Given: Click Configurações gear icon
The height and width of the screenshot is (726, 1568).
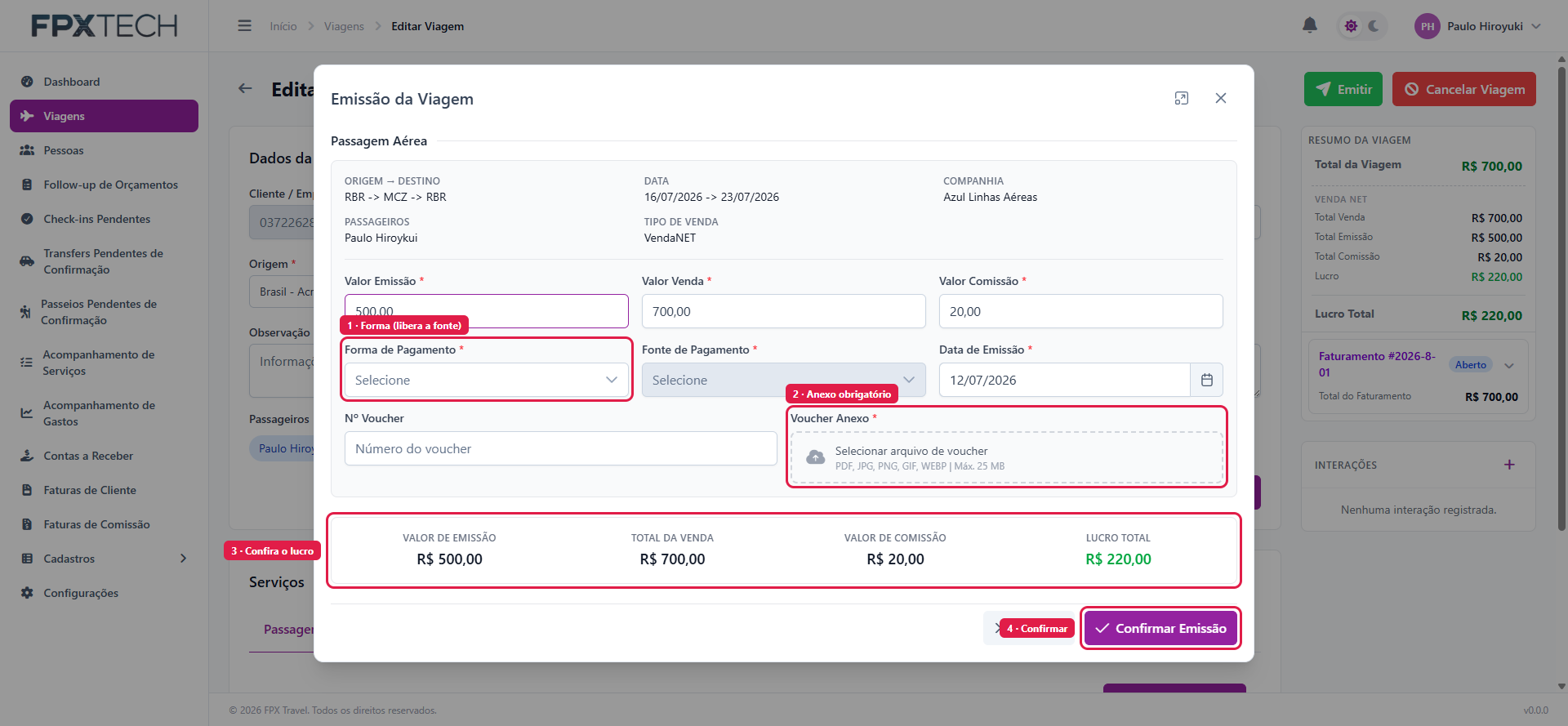Looking at the screenshot, I should click(x=27, y=593).
